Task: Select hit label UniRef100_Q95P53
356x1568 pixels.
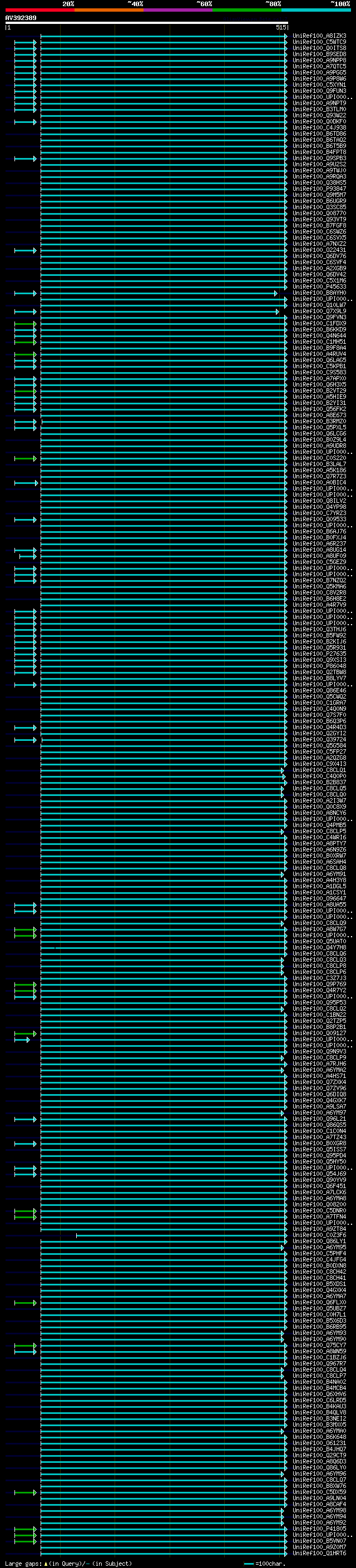Action: pos(319,1002)
